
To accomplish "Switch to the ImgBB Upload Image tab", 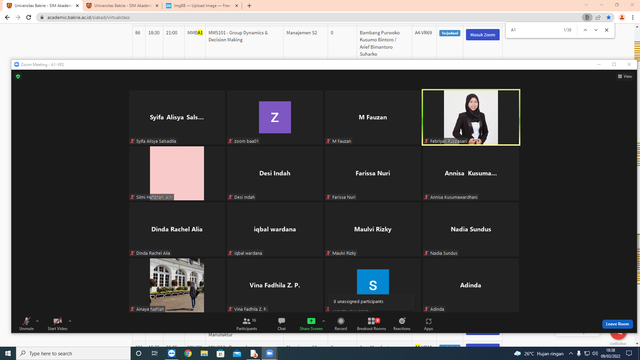I will pyautogui.click(x=202, y=6).
